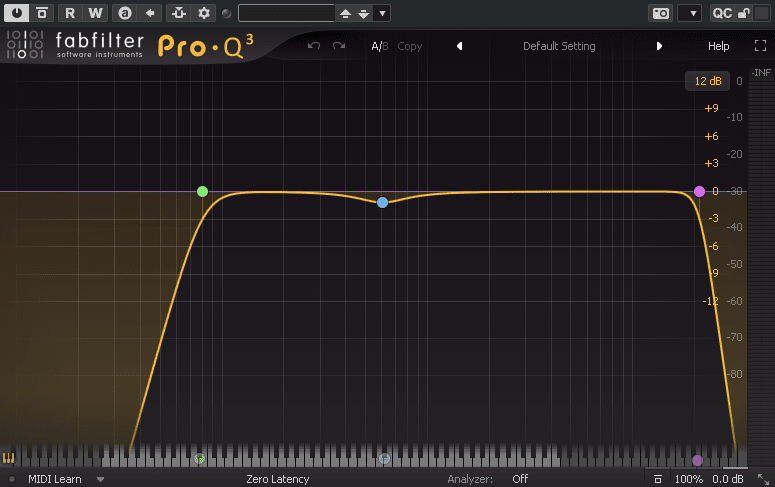This screenshot has width=775, height=487.
Task: Click the blank box right of the lock
Action: tap(762, 13)
